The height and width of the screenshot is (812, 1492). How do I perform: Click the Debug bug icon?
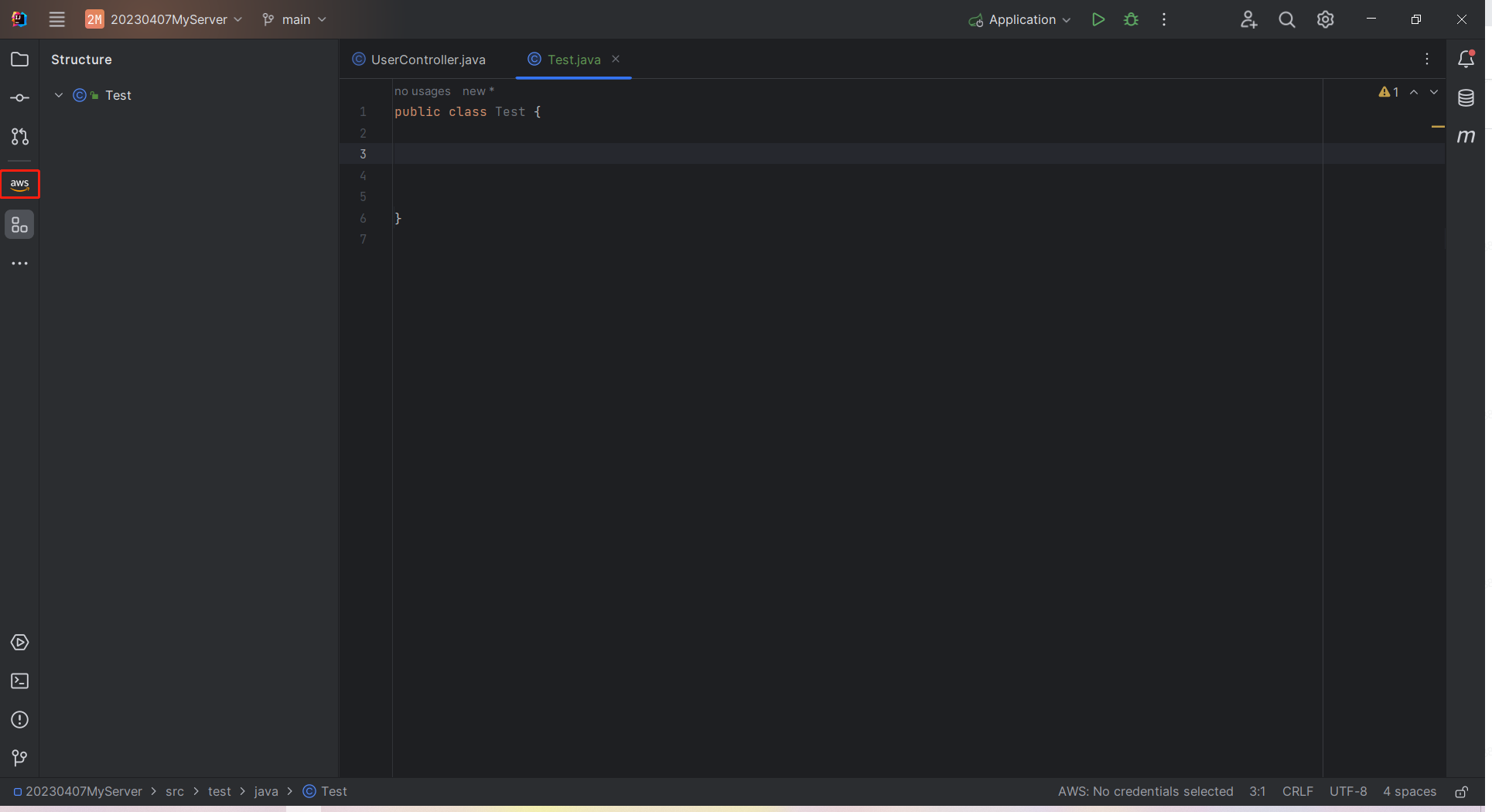click(1131, 20)
